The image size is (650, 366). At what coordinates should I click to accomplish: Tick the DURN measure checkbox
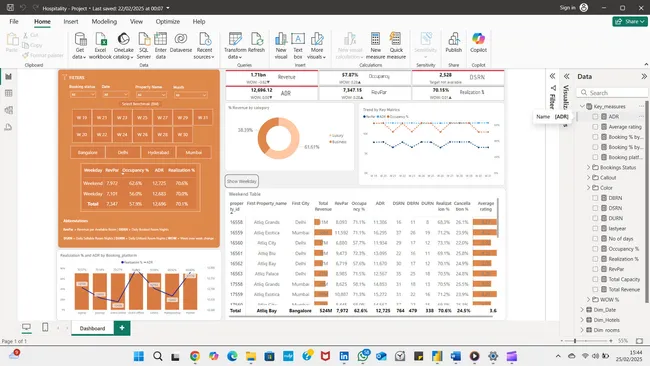point(595,218)
